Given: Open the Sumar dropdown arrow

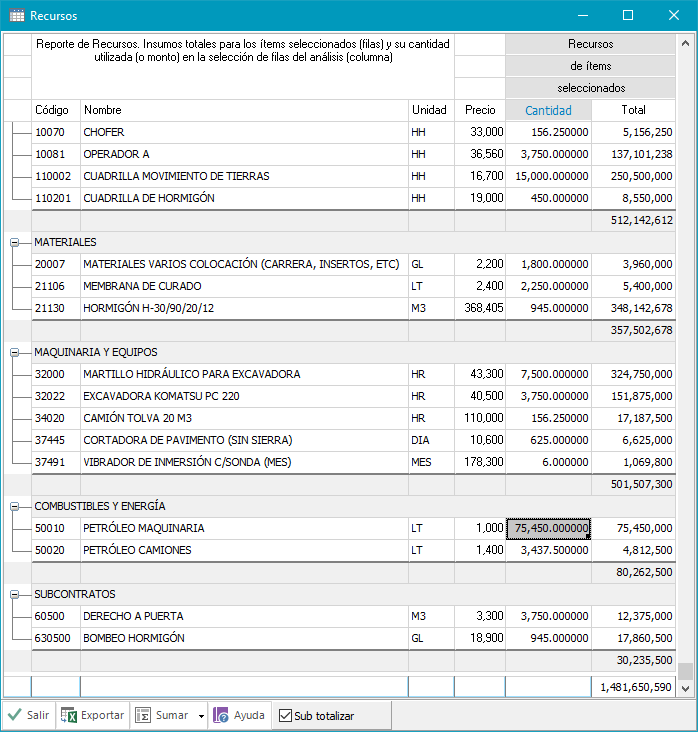Looking at the screenshot, I should (x=201, y=716).
